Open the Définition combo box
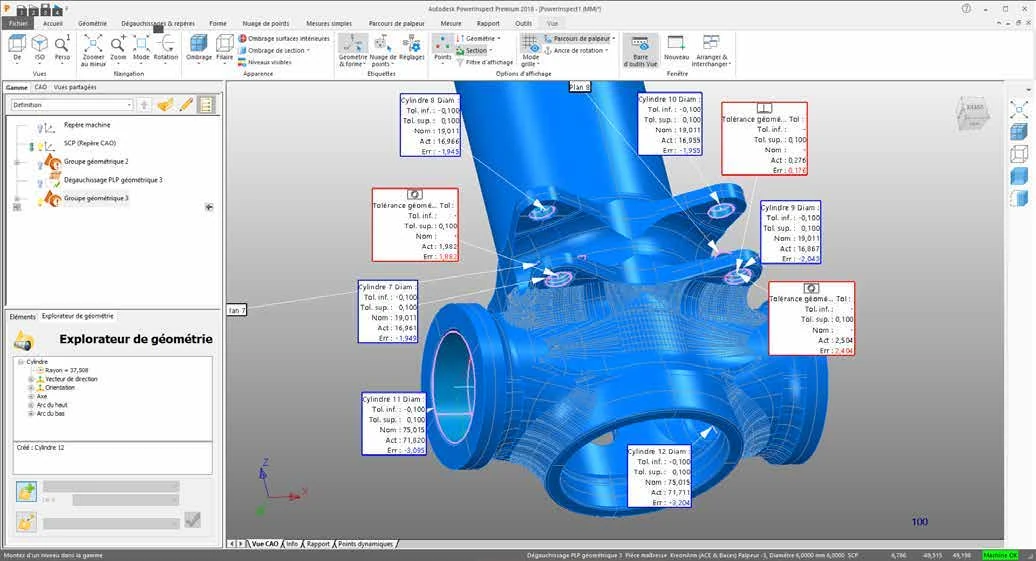Viewport: 1036px width, 561px height. click(71, 105)
